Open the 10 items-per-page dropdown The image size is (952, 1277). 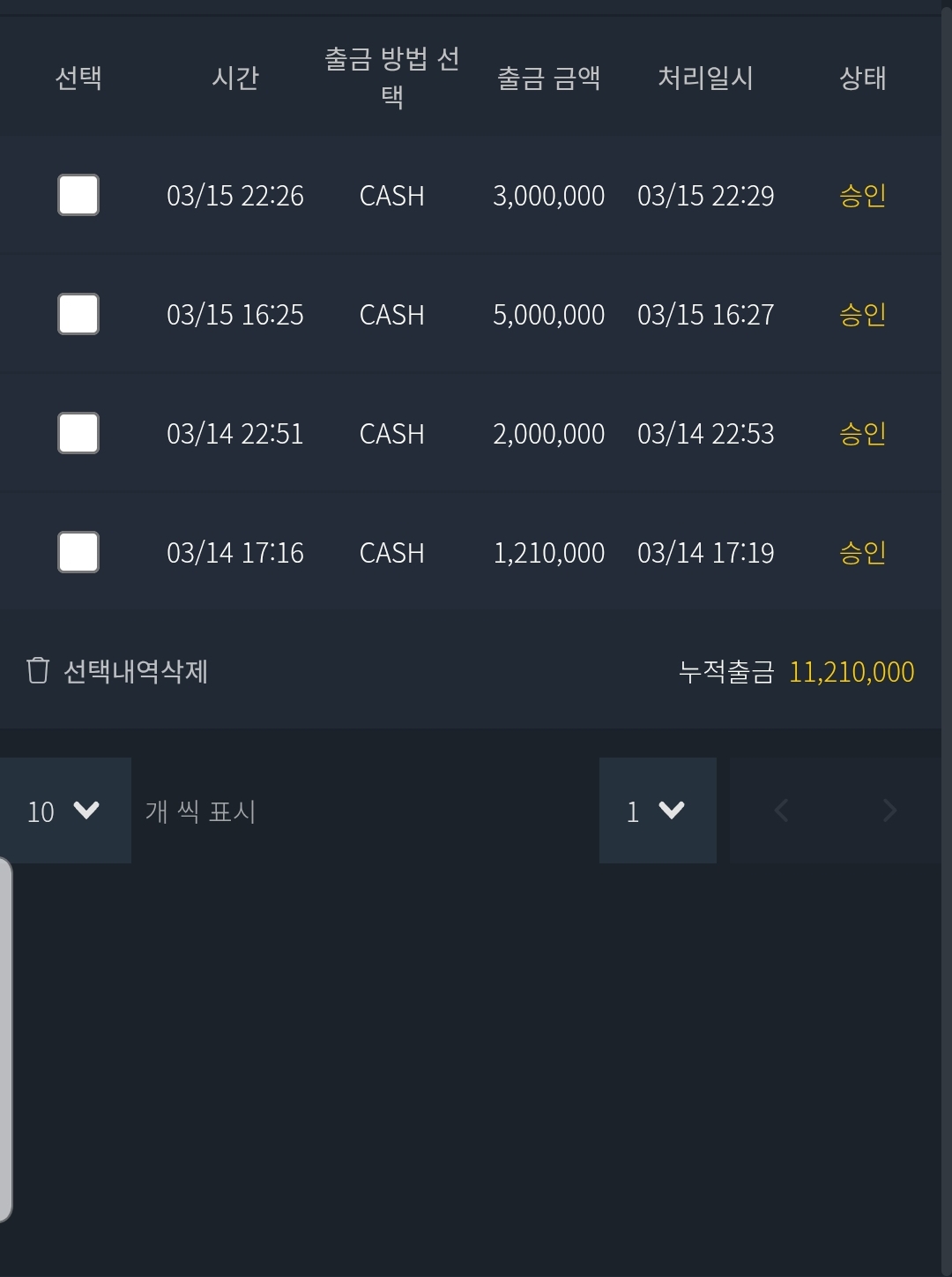64,810
